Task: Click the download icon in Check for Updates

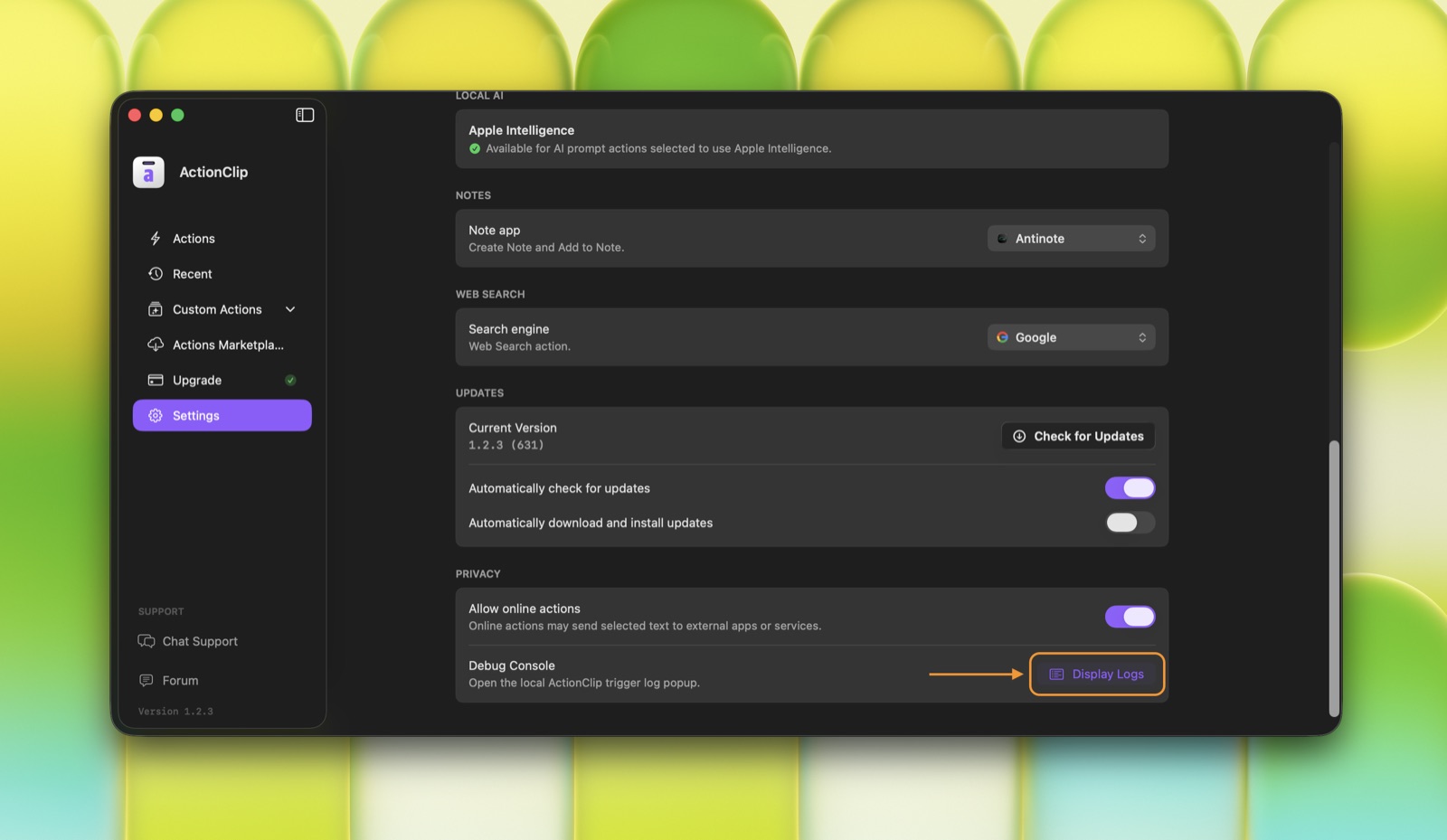Action: 1019,436
